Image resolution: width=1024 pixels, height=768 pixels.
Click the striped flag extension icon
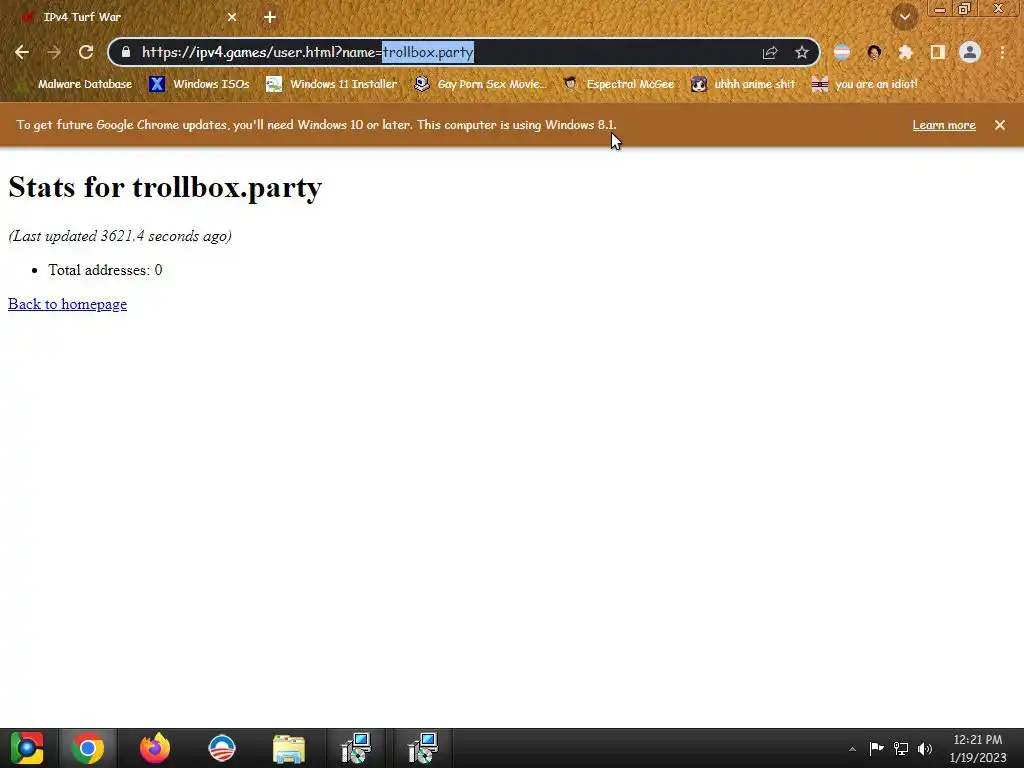tap(842, 52)
